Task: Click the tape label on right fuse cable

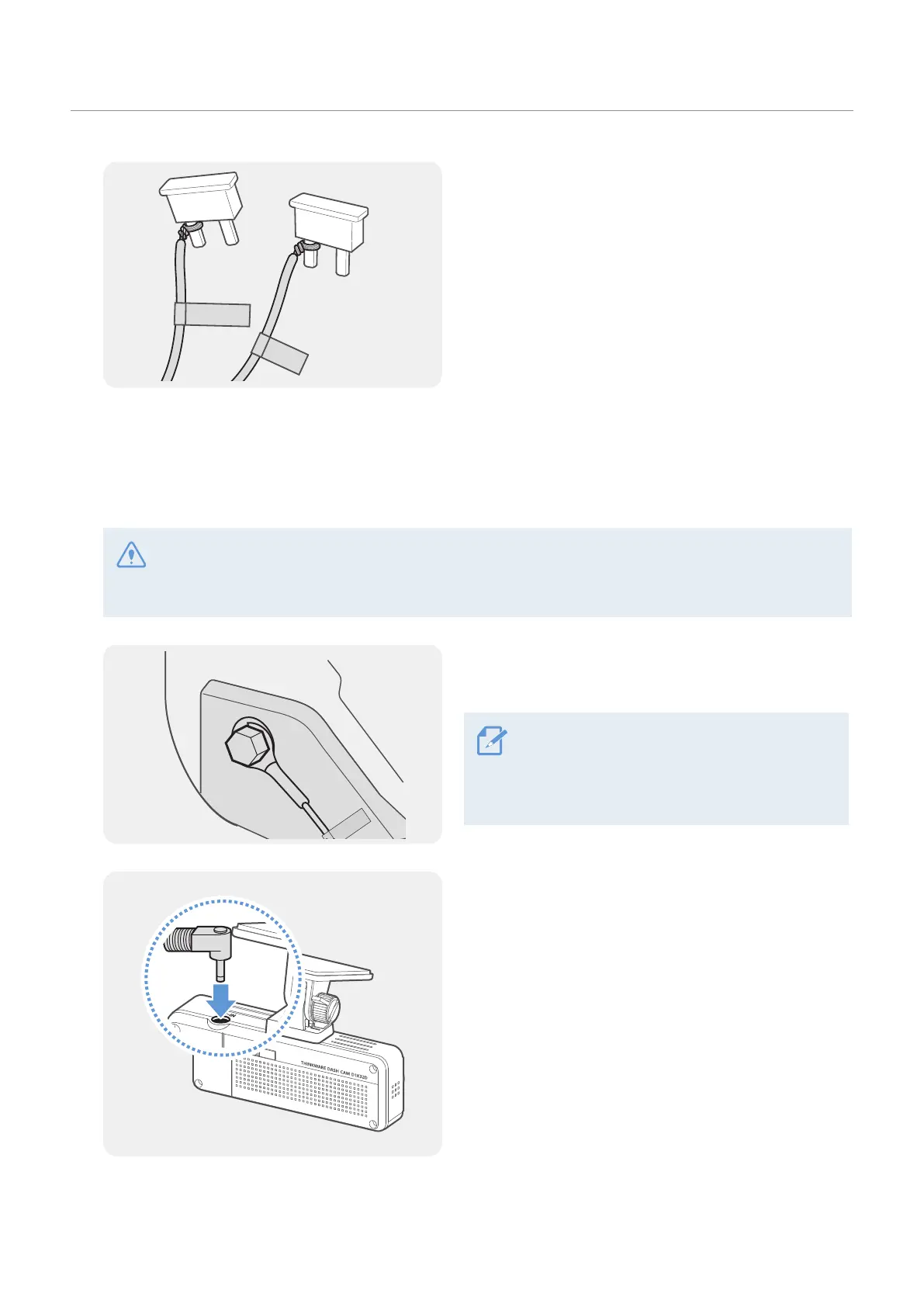Action: 279,353
